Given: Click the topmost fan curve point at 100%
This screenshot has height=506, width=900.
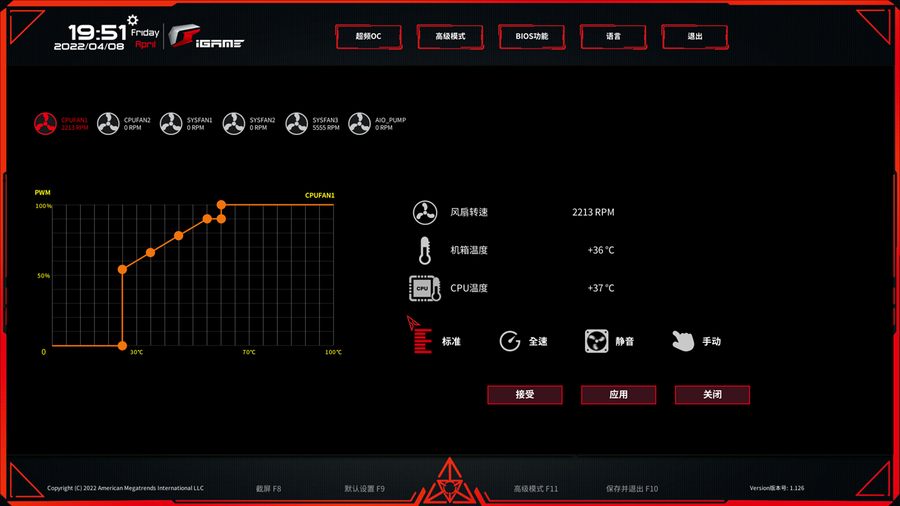Looking at the screenshot, I should pos(221,205).
